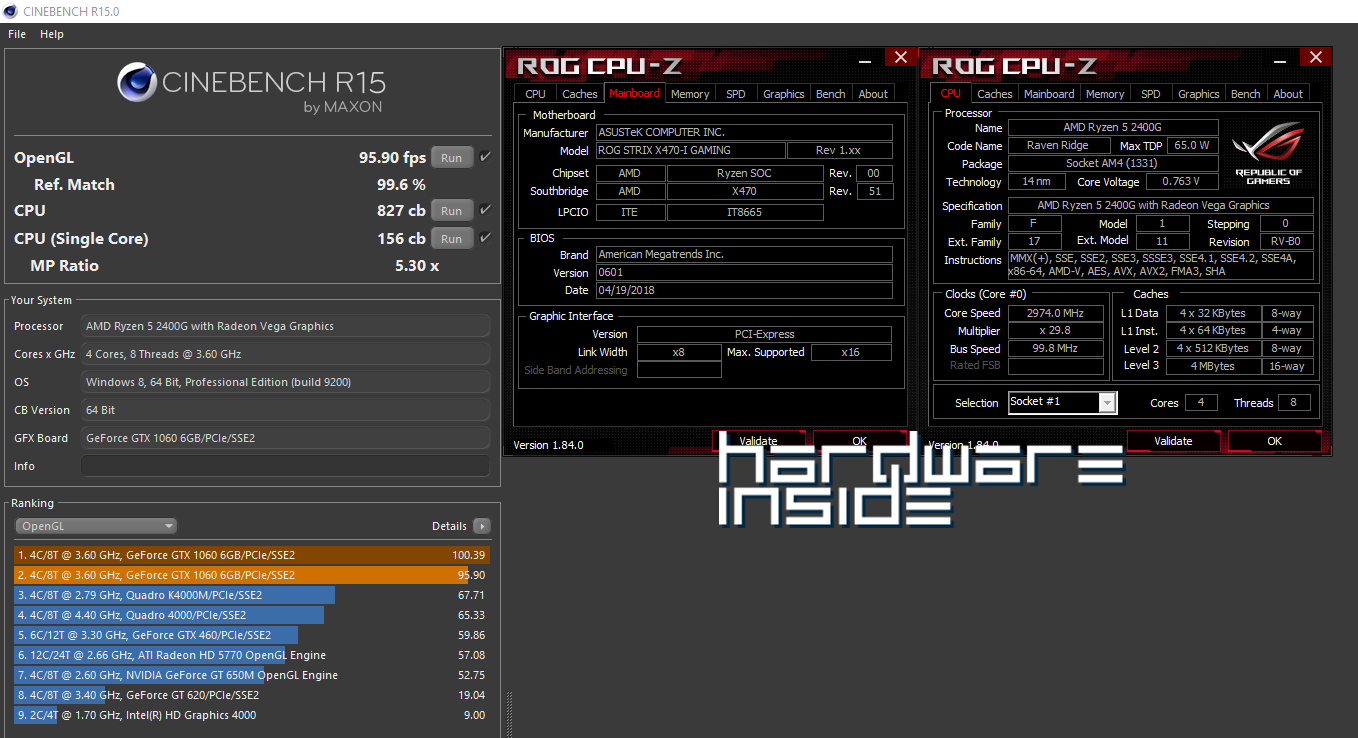Open Bench tab in left CPU-Z window
This screenshot has width=1358, height=738.
(831, 94)
